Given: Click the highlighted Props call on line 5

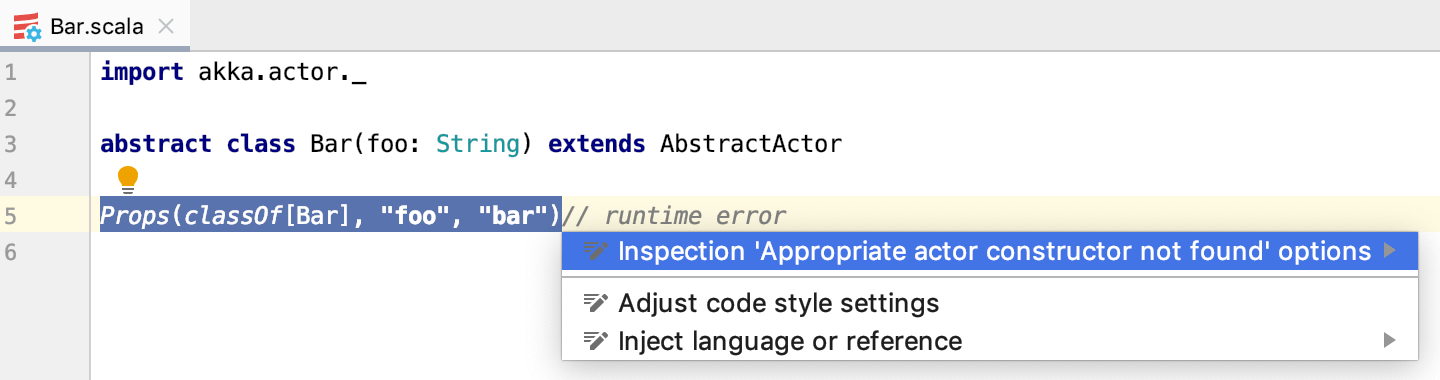Looking at the screenshot, I should click(x=331, y=216).
